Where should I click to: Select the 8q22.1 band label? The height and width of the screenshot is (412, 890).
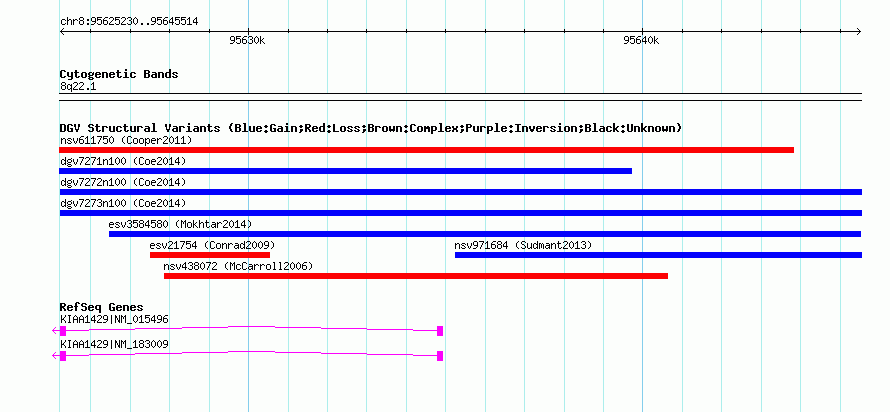tap(77, 86)
